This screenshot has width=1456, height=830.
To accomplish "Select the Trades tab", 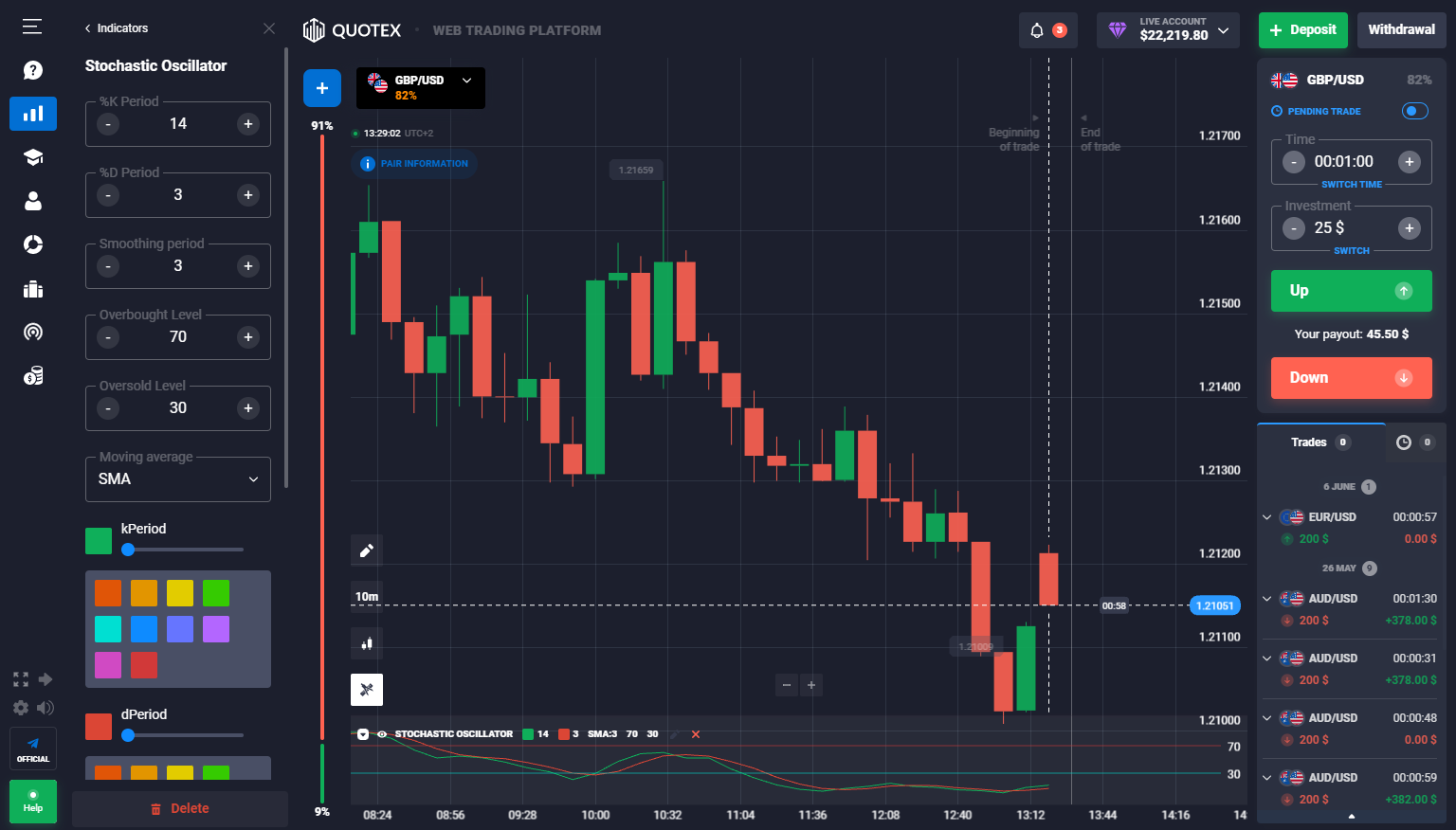I will (x=1320, y=442).
